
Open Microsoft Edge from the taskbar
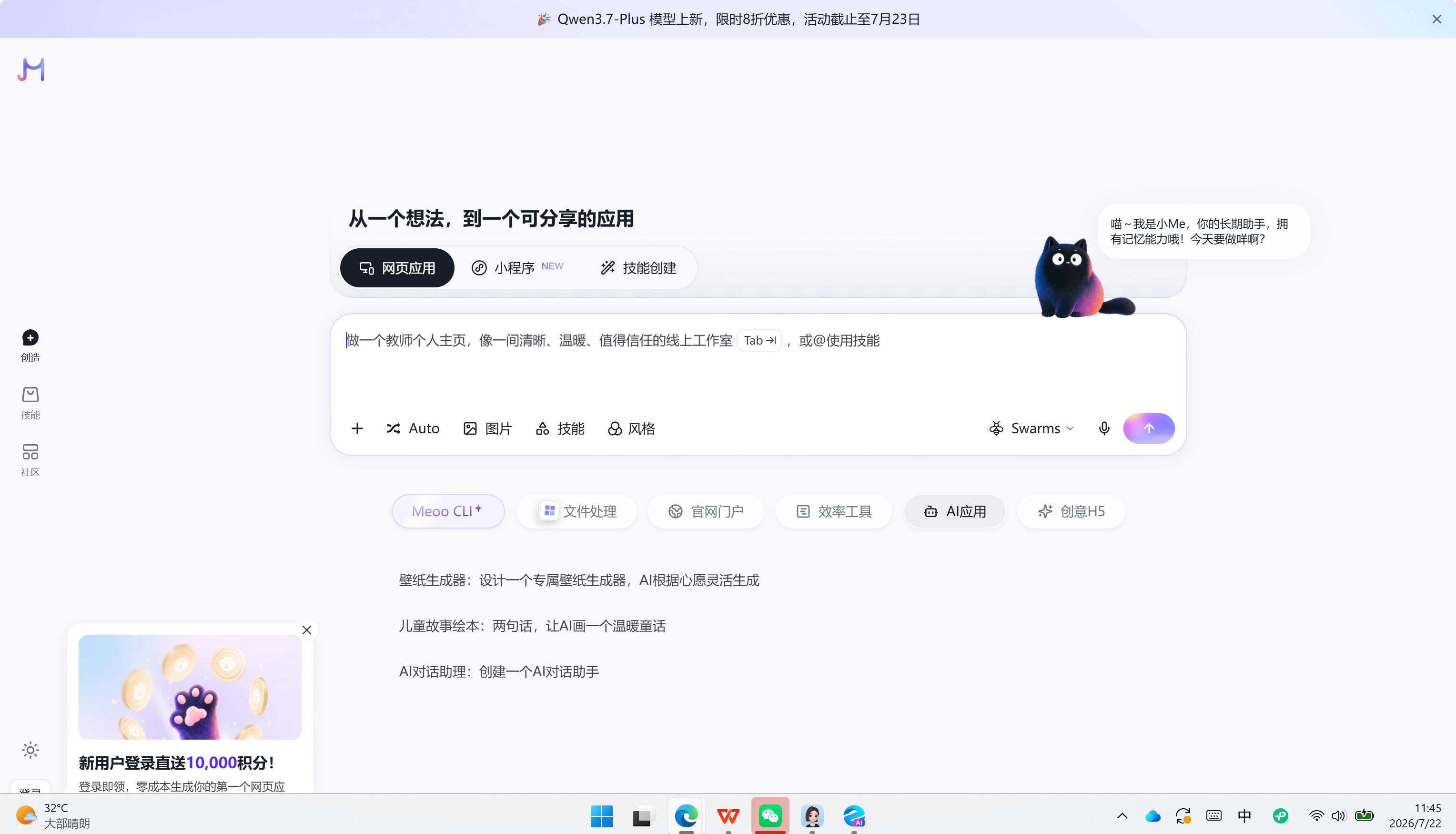686,816
